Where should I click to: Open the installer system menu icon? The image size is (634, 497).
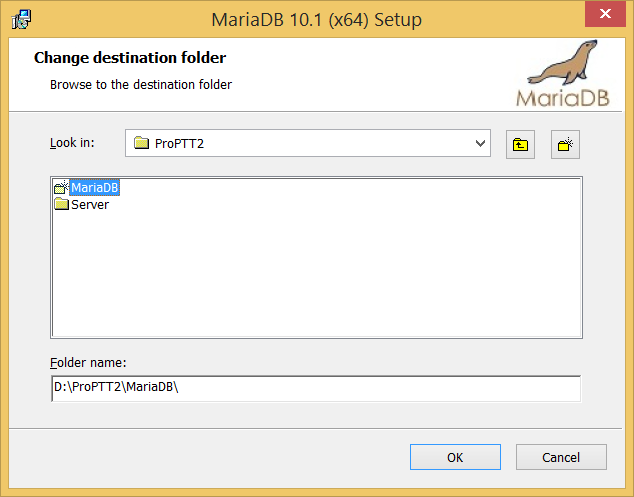(20, 19)
